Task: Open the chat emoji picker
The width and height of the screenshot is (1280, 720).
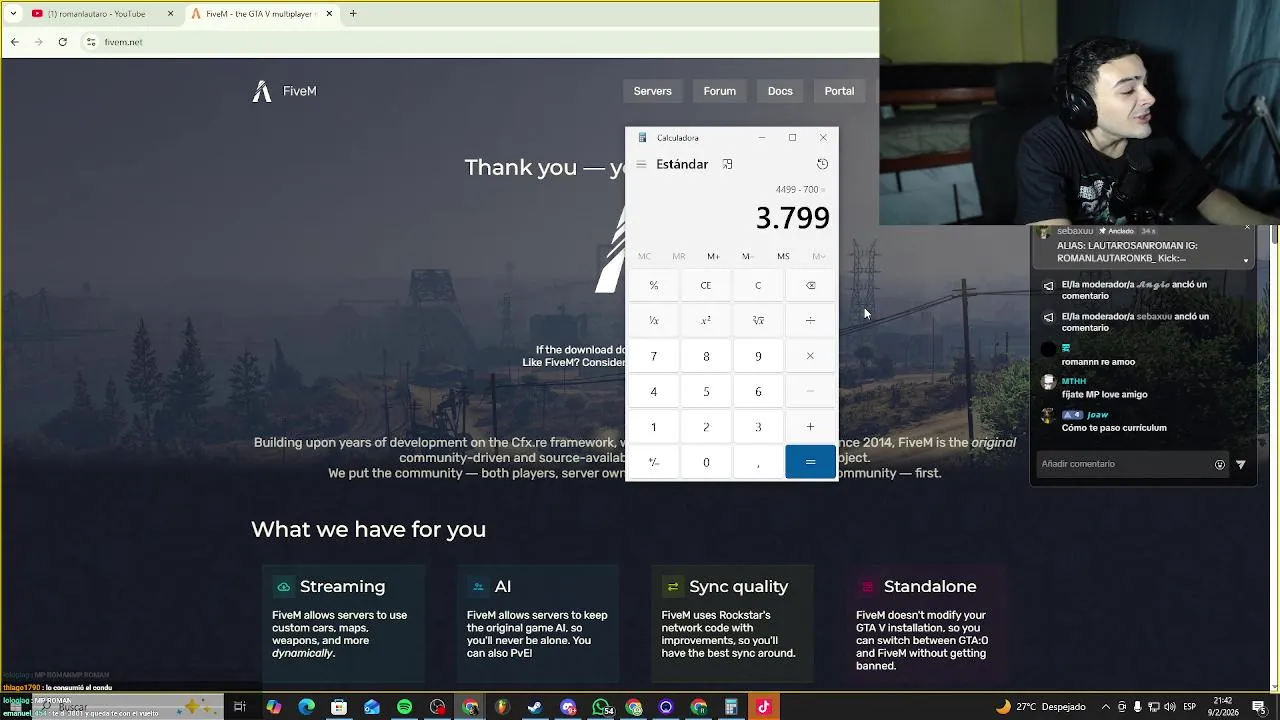Action: pyautogui.click(x=1219, y=464)
